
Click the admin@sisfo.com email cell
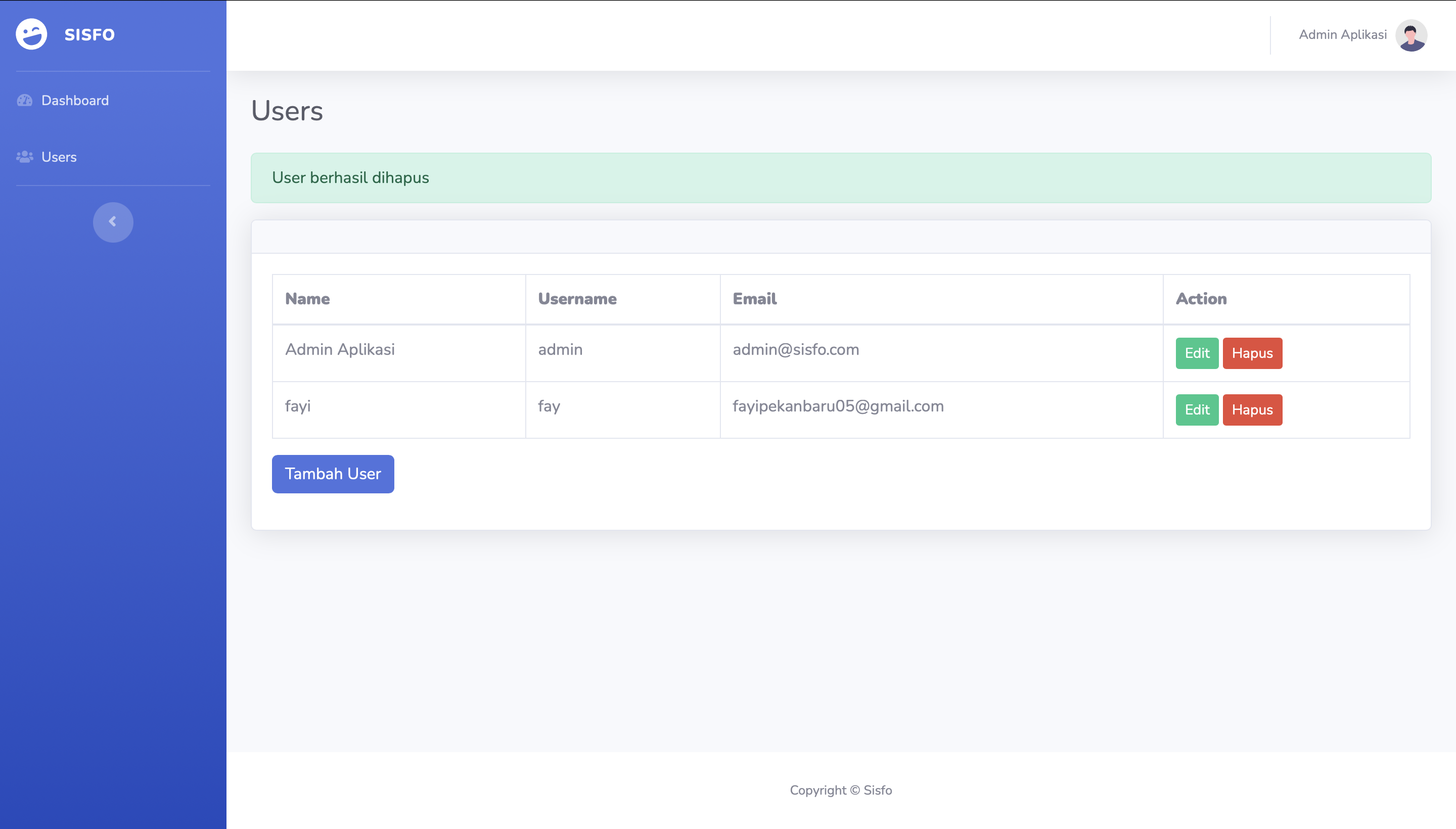795,350
